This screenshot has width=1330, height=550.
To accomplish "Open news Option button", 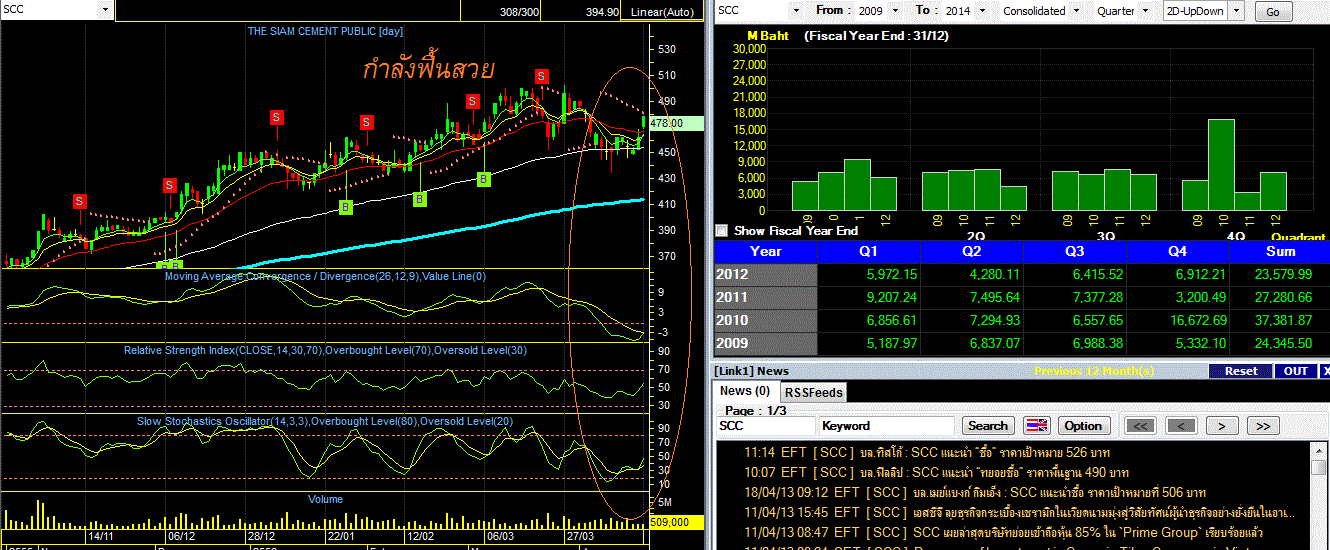I will pos(1082,425).
